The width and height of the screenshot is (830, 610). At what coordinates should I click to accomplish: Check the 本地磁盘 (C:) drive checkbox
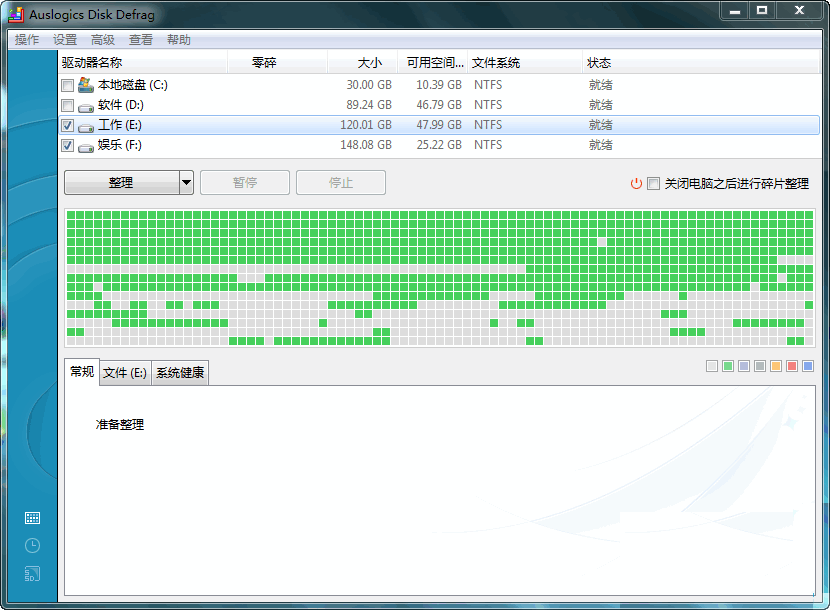click(x=67, y=85)
